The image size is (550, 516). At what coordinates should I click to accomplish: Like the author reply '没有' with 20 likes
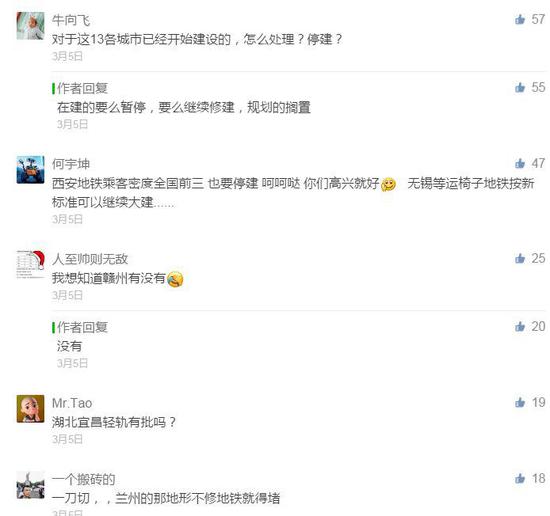[520, 327]
